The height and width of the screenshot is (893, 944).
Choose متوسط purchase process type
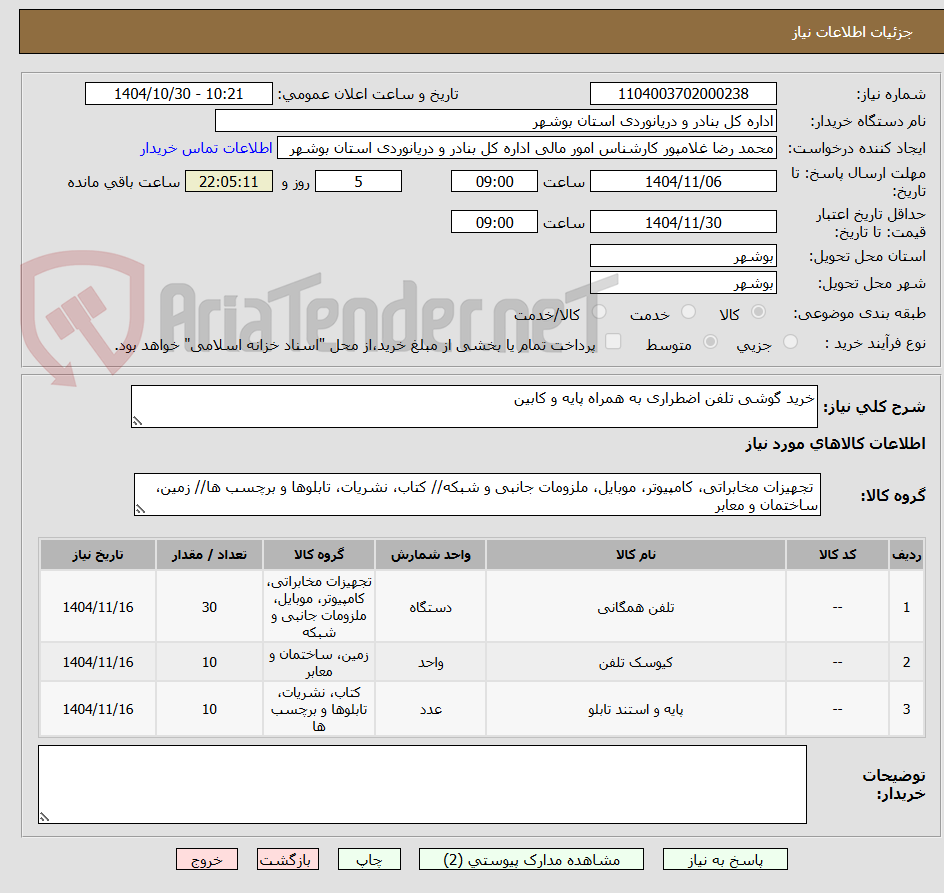[711, 342]
